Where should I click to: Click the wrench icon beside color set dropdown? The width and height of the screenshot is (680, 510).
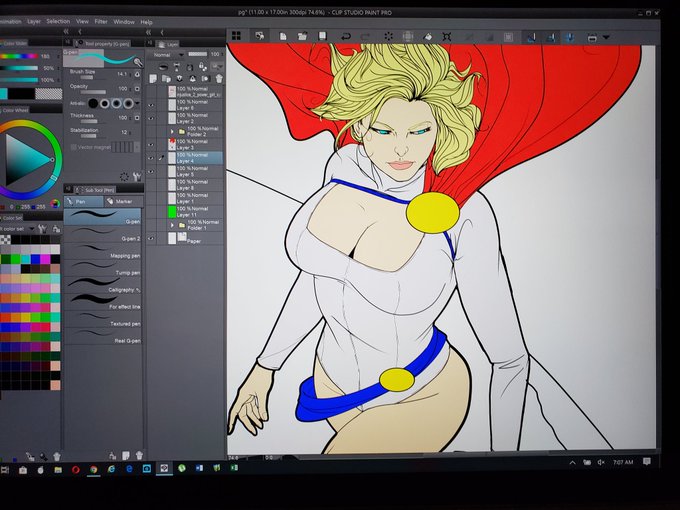point(42,229)
